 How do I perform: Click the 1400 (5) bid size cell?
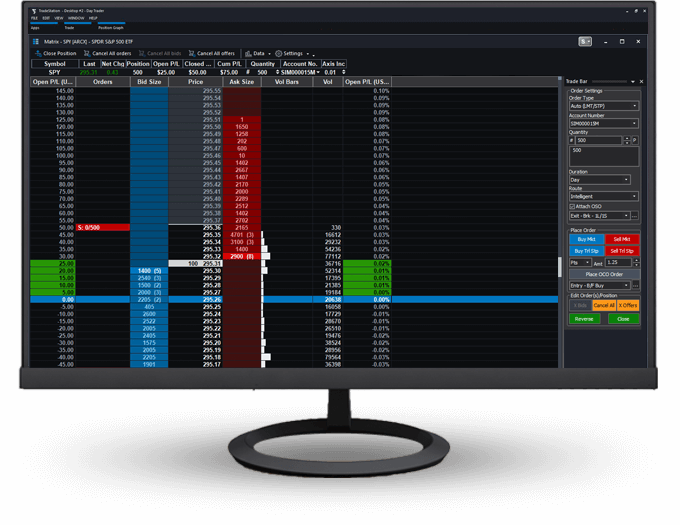point(149,271)
